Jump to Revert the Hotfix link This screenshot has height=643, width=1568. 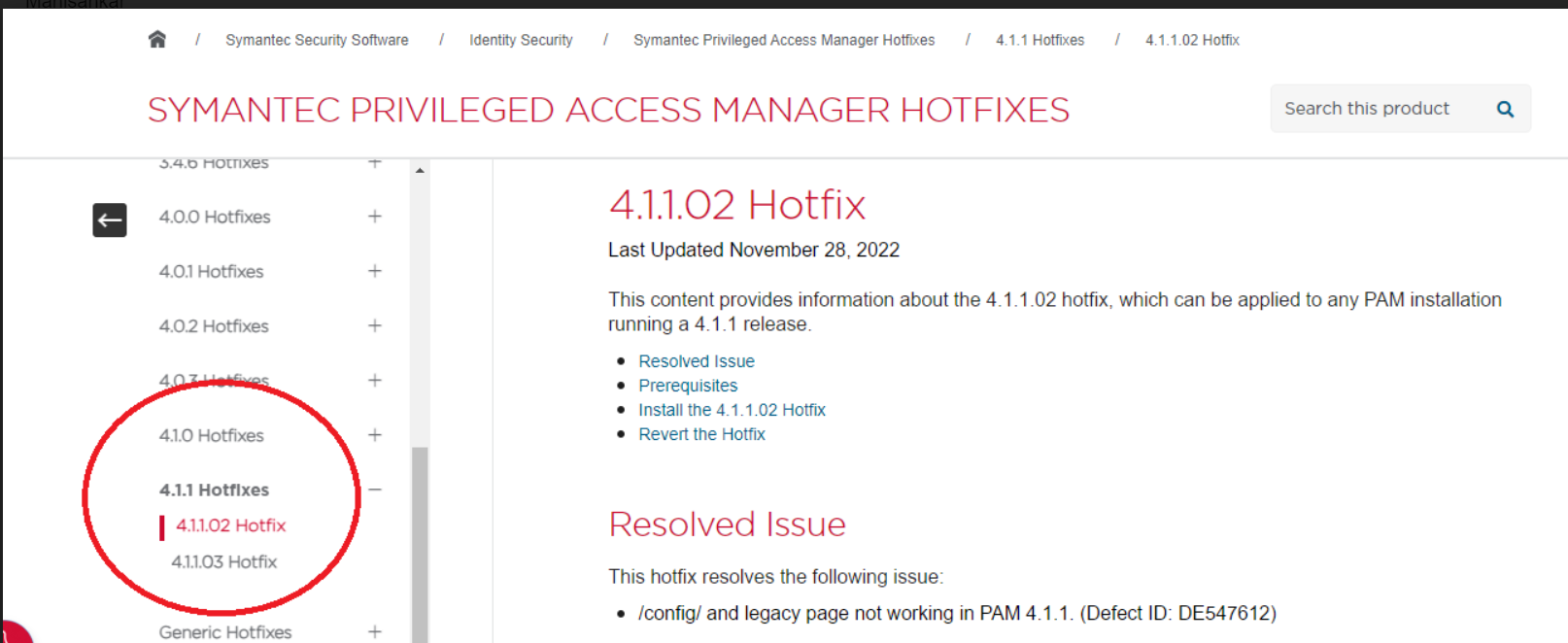pyautogui.click(x=701, y=434)
